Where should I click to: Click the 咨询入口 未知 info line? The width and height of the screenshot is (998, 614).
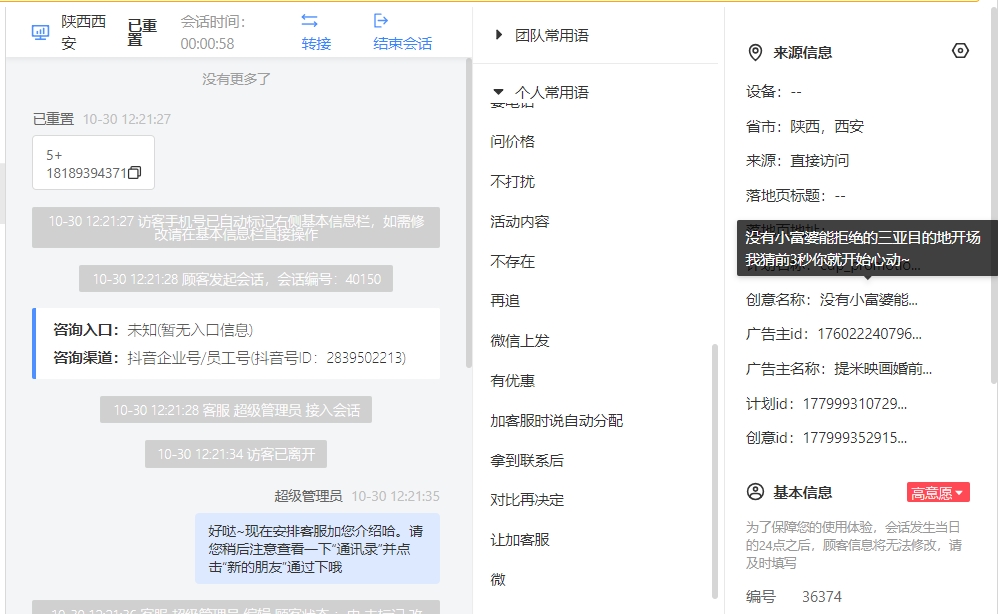(153, 330)
